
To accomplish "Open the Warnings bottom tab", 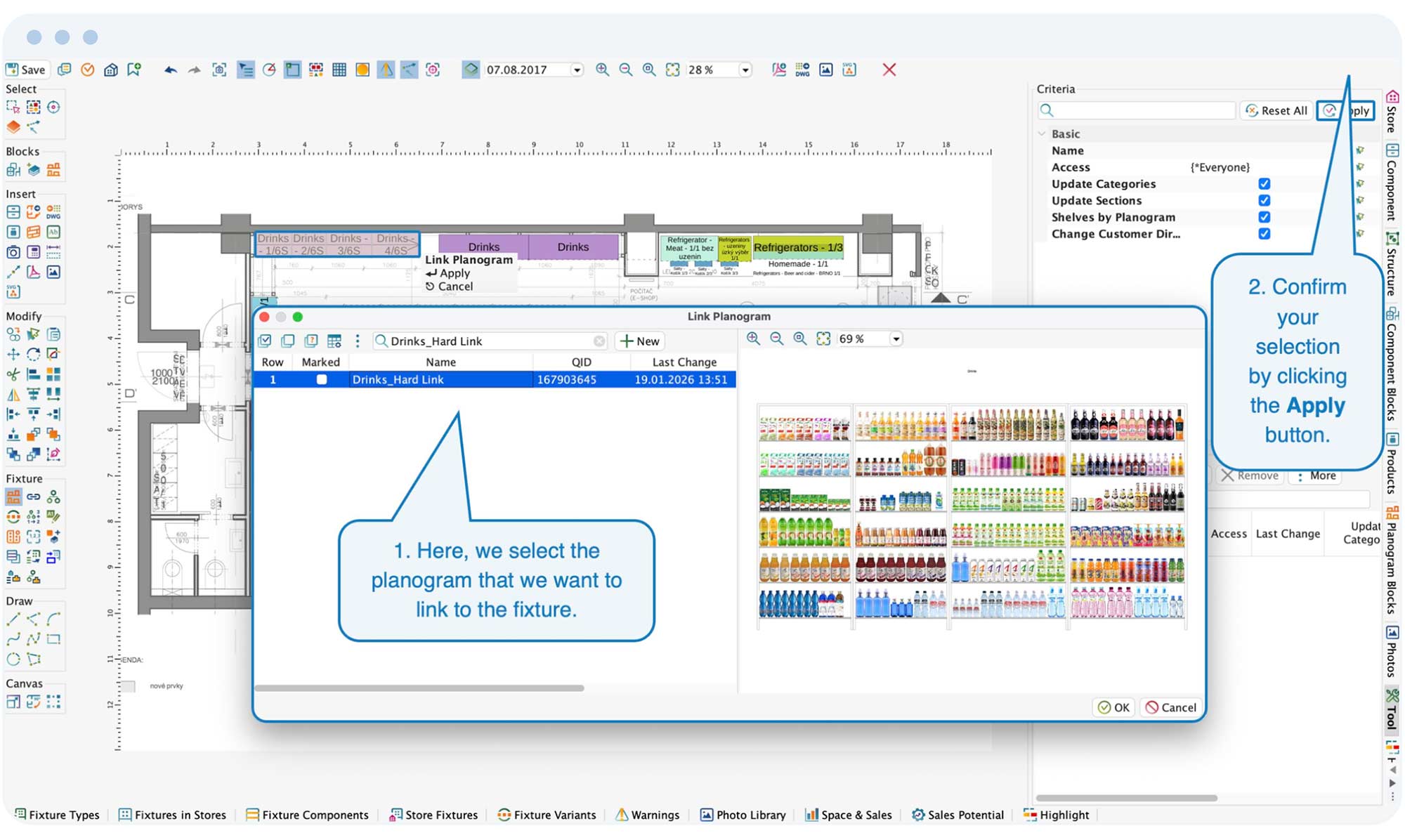I will point(648,815).
